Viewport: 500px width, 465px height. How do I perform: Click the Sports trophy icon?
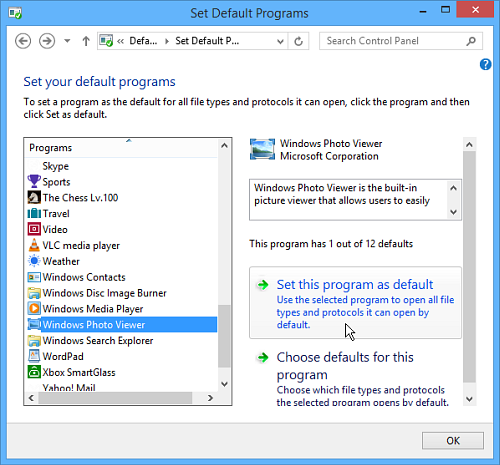[34, 181]
